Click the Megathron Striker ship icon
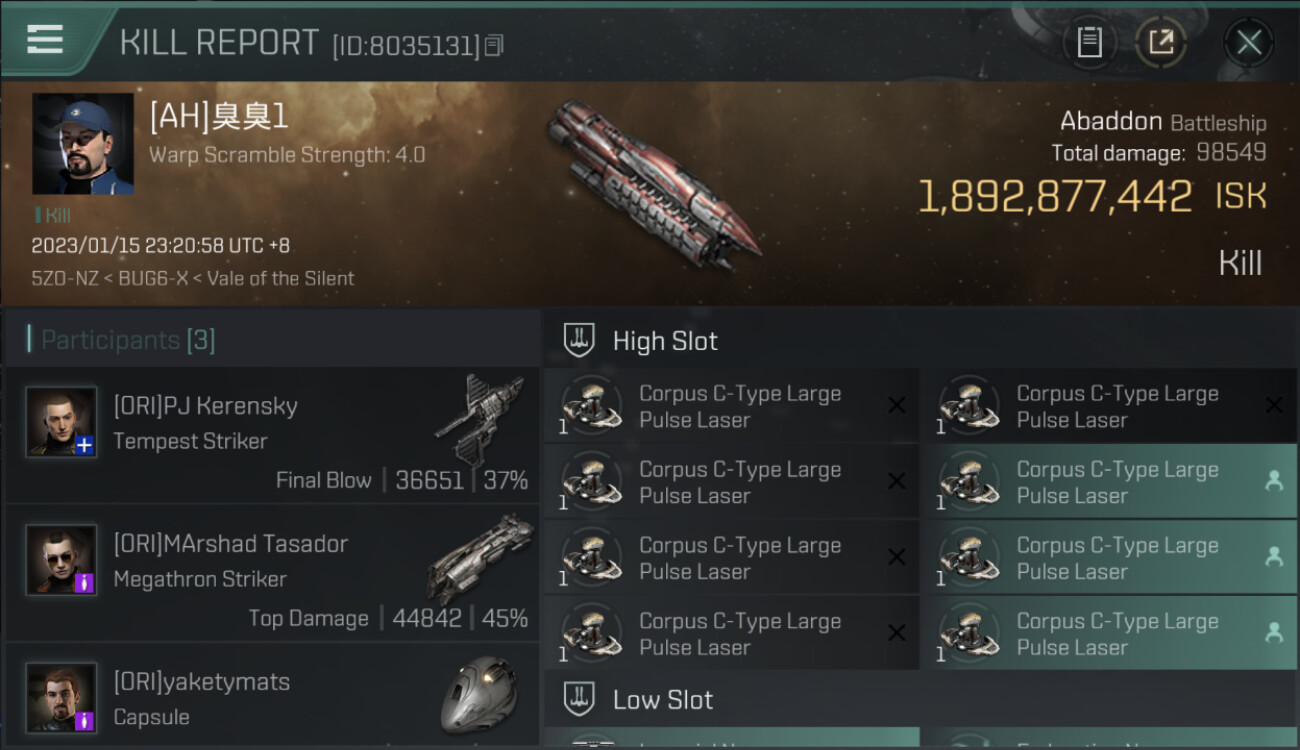 coord(480,558)
